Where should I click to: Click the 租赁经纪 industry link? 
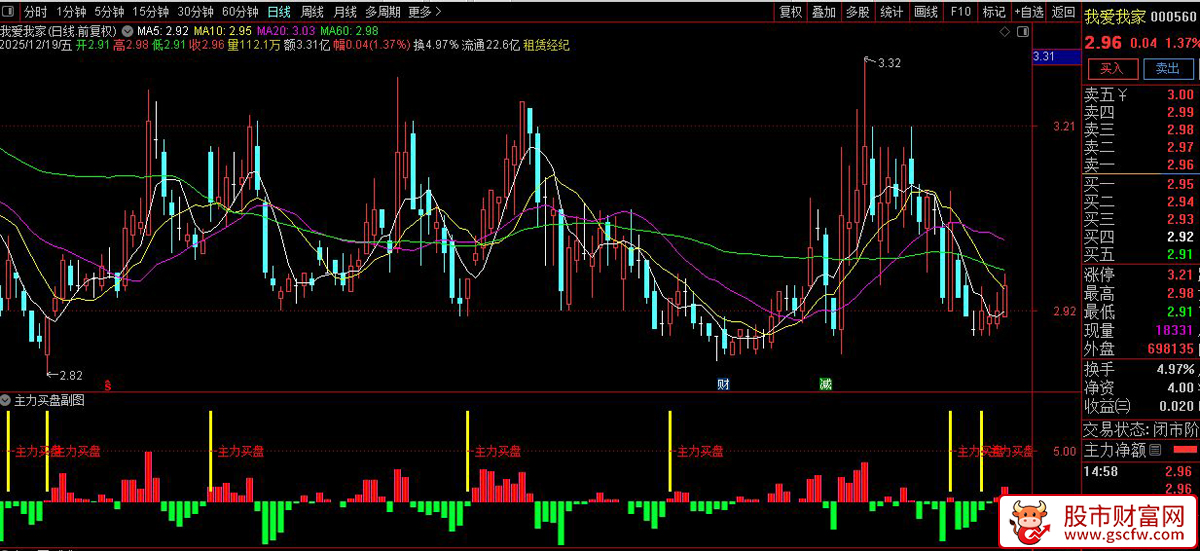tap(546, 45)
